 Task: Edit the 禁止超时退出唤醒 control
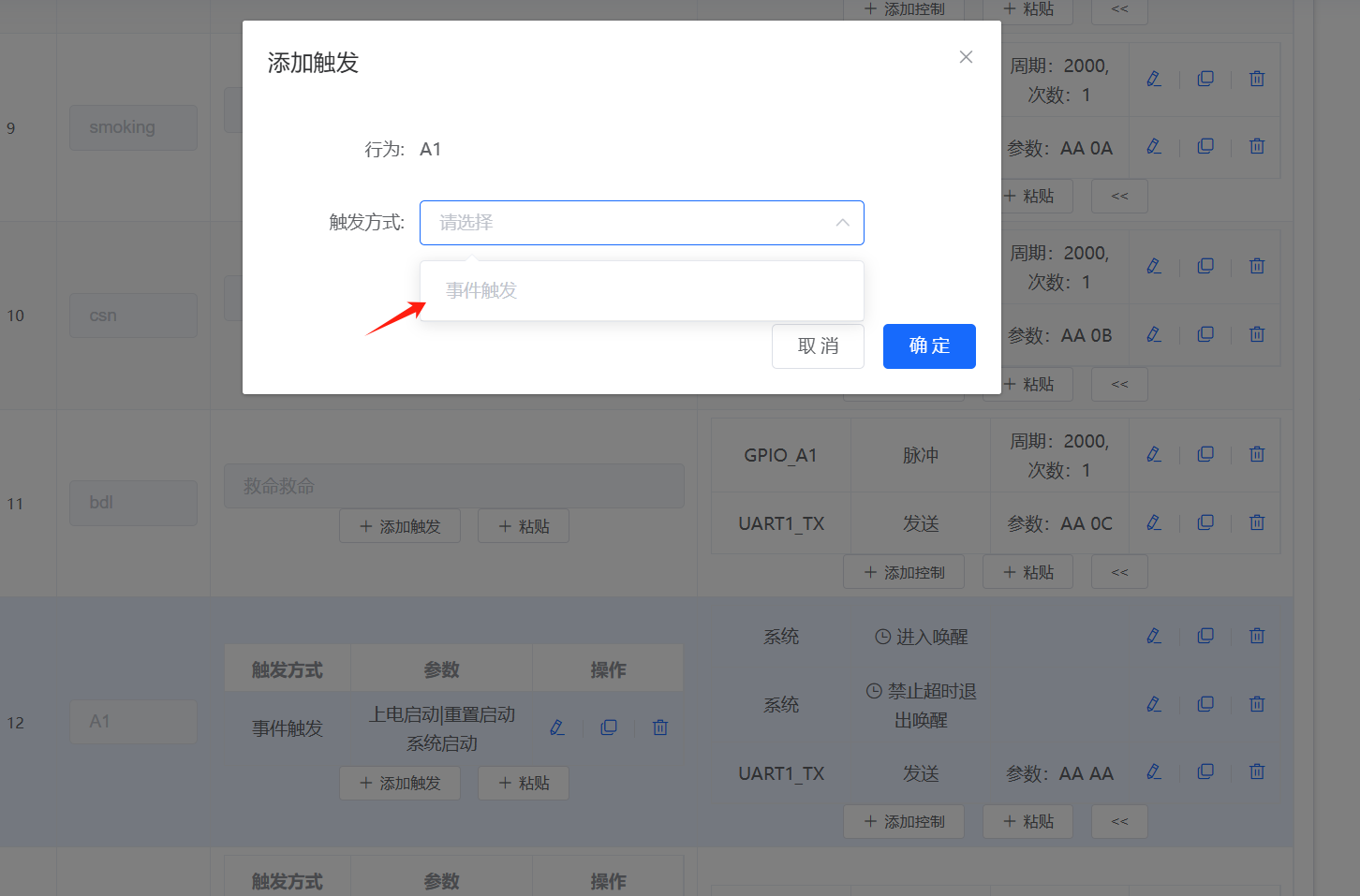point(1153,703)
